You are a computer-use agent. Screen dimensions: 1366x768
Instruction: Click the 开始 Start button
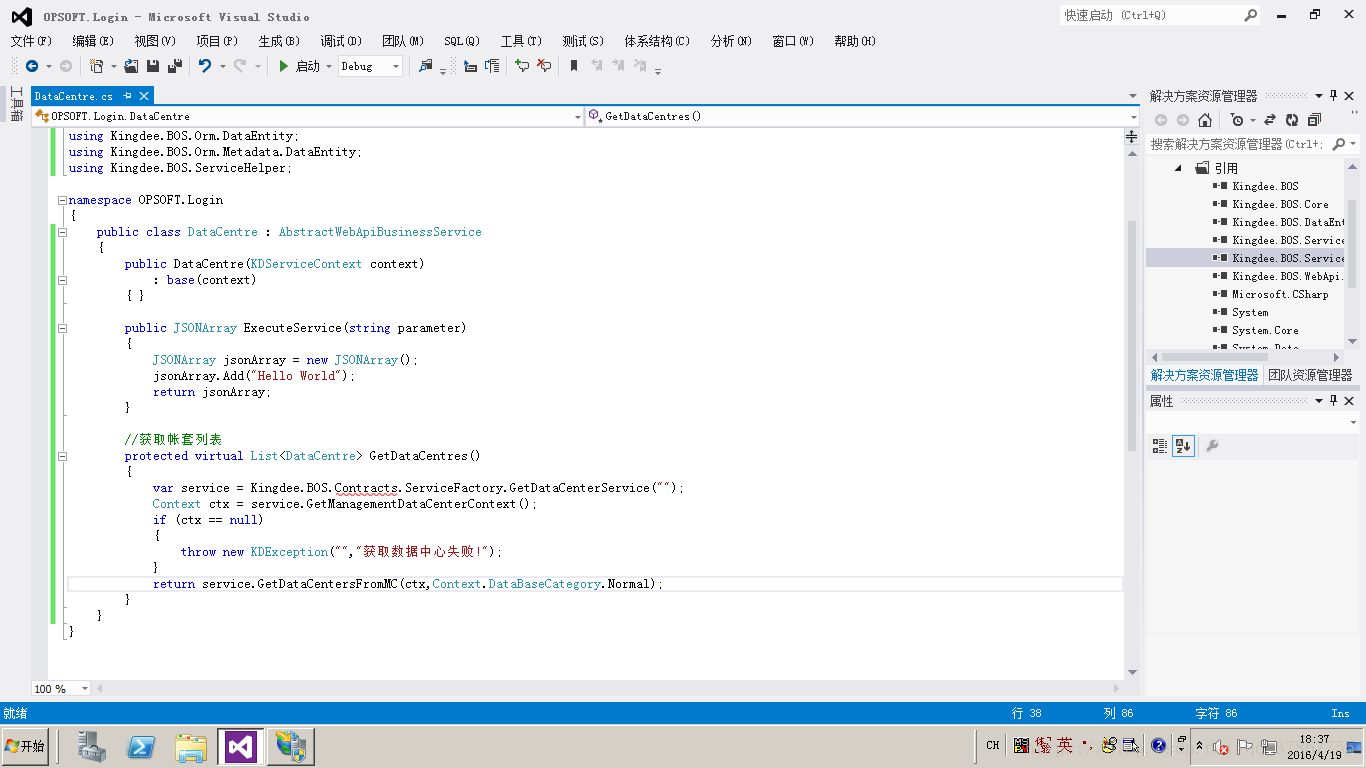(x=26, y=746)
